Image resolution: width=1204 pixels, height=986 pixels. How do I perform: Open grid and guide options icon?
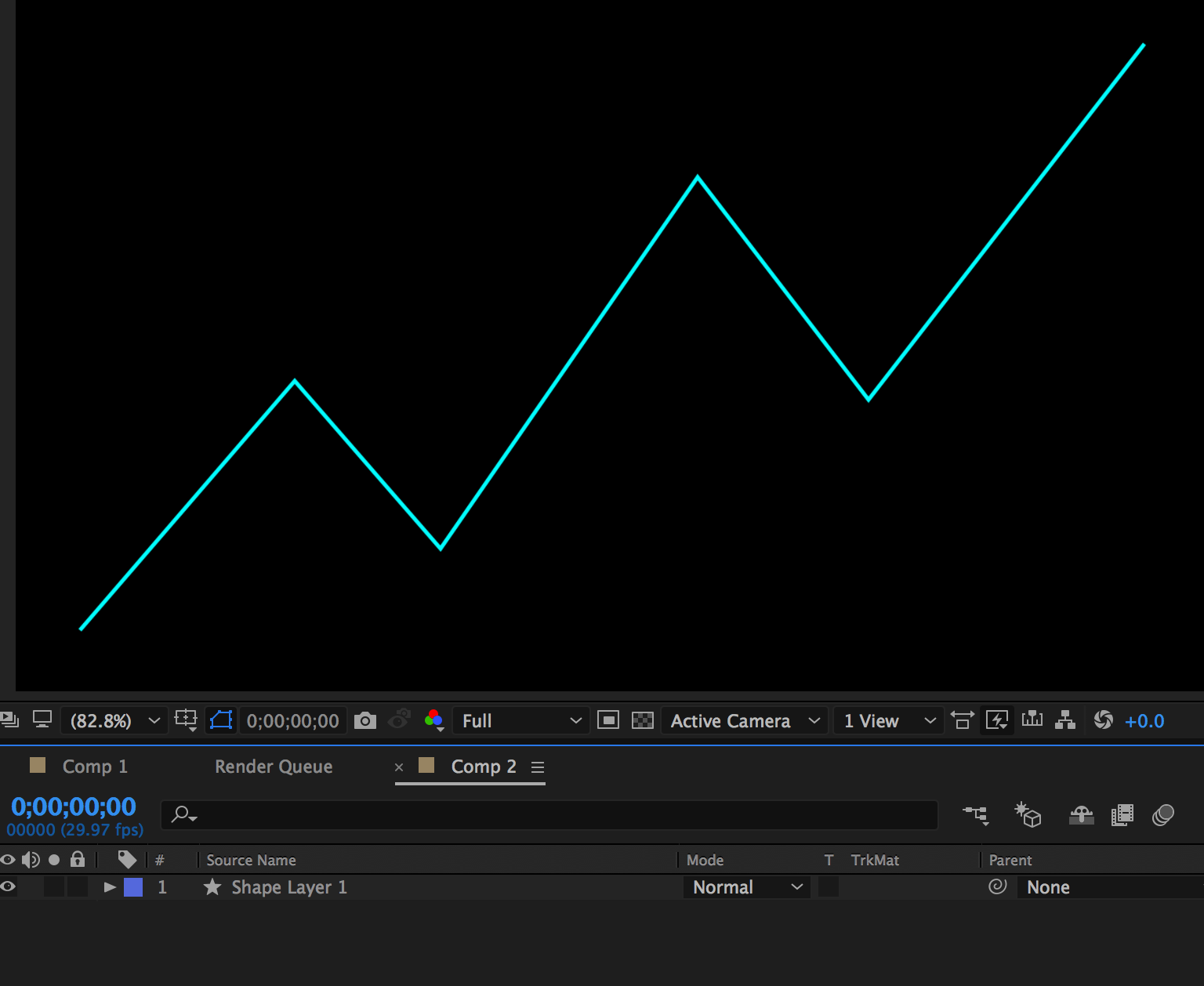coord(187,720)
